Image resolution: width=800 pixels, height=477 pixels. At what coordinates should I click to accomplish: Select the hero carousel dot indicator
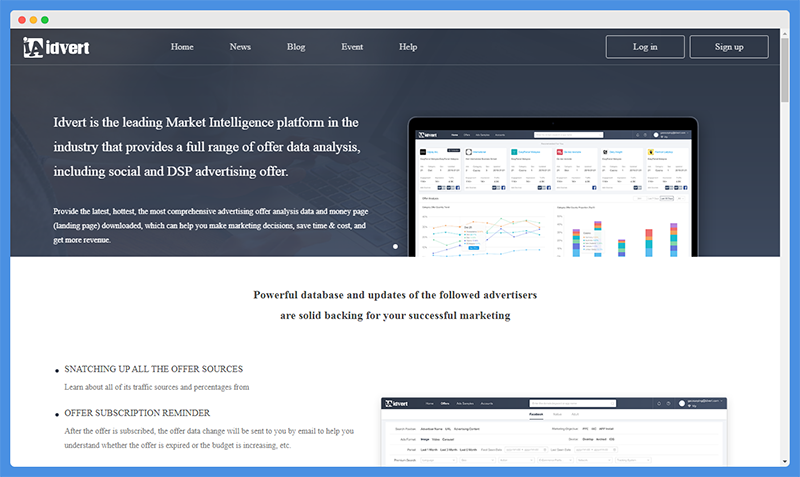(395, 246)
